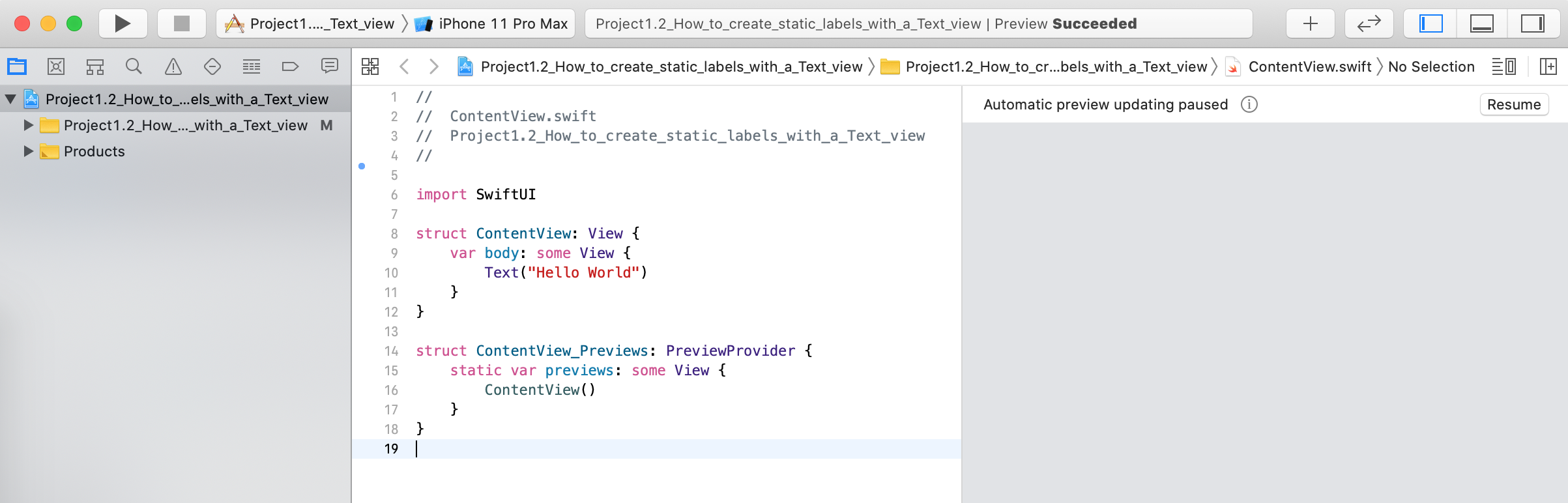Image resolution: width=1568 pixels, height=503 pixels.
Task: Click the preview paused info icon
Action: pos(1249,104)
